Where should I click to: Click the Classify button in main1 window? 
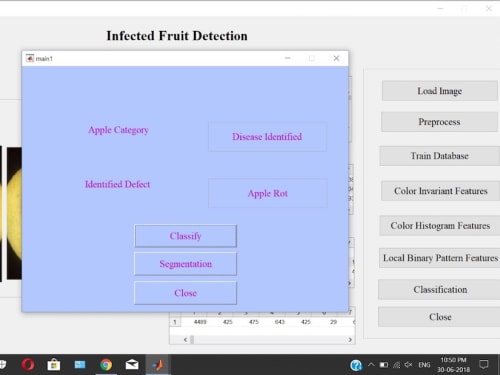pyautogui.click(x=185, y=236)
